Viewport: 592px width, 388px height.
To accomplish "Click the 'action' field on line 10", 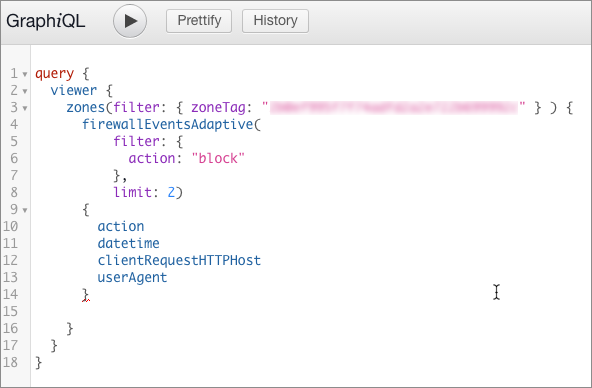I will (121, 226).
